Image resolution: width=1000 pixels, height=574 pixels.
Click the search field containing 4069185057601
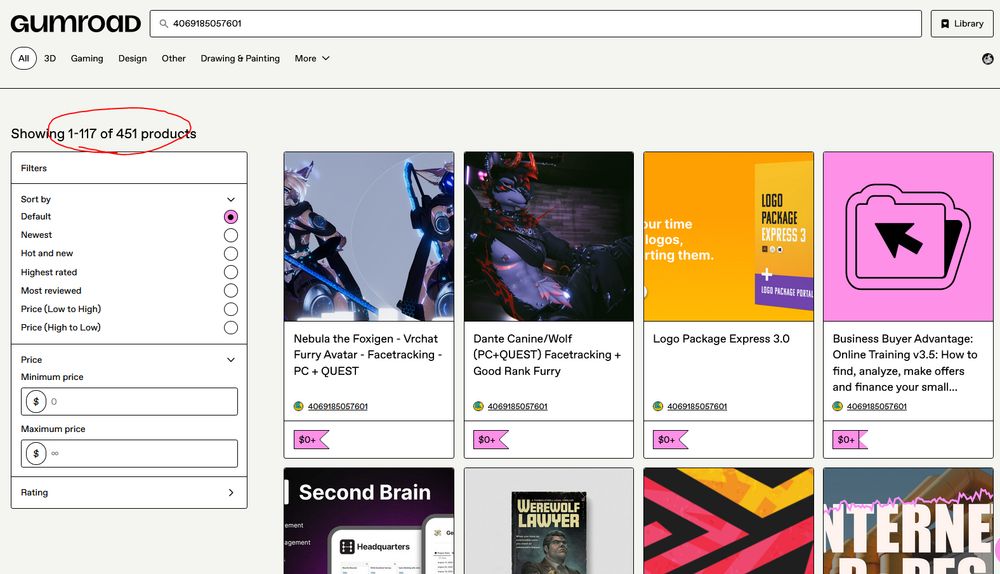point(536,24)
